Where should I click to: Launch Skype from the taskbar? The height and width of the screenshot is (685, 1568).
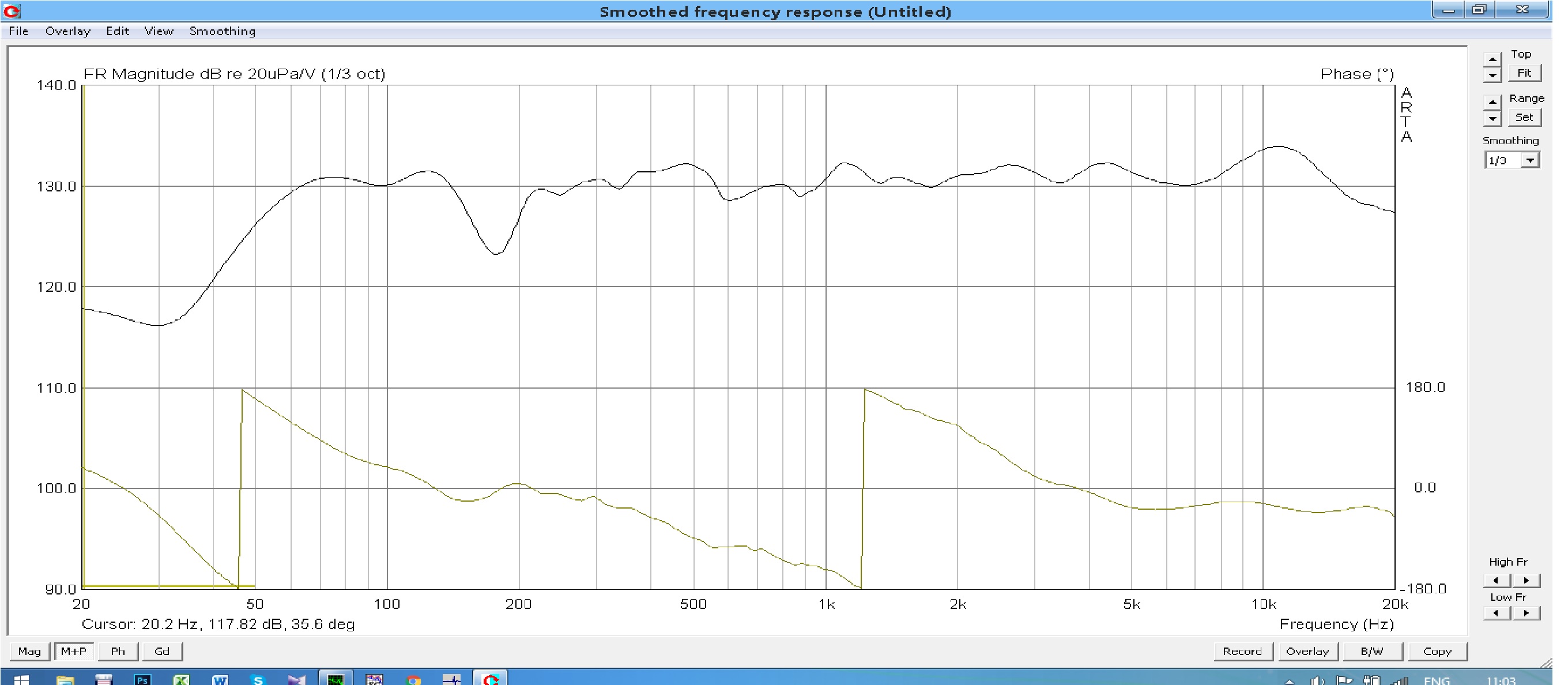258,679
